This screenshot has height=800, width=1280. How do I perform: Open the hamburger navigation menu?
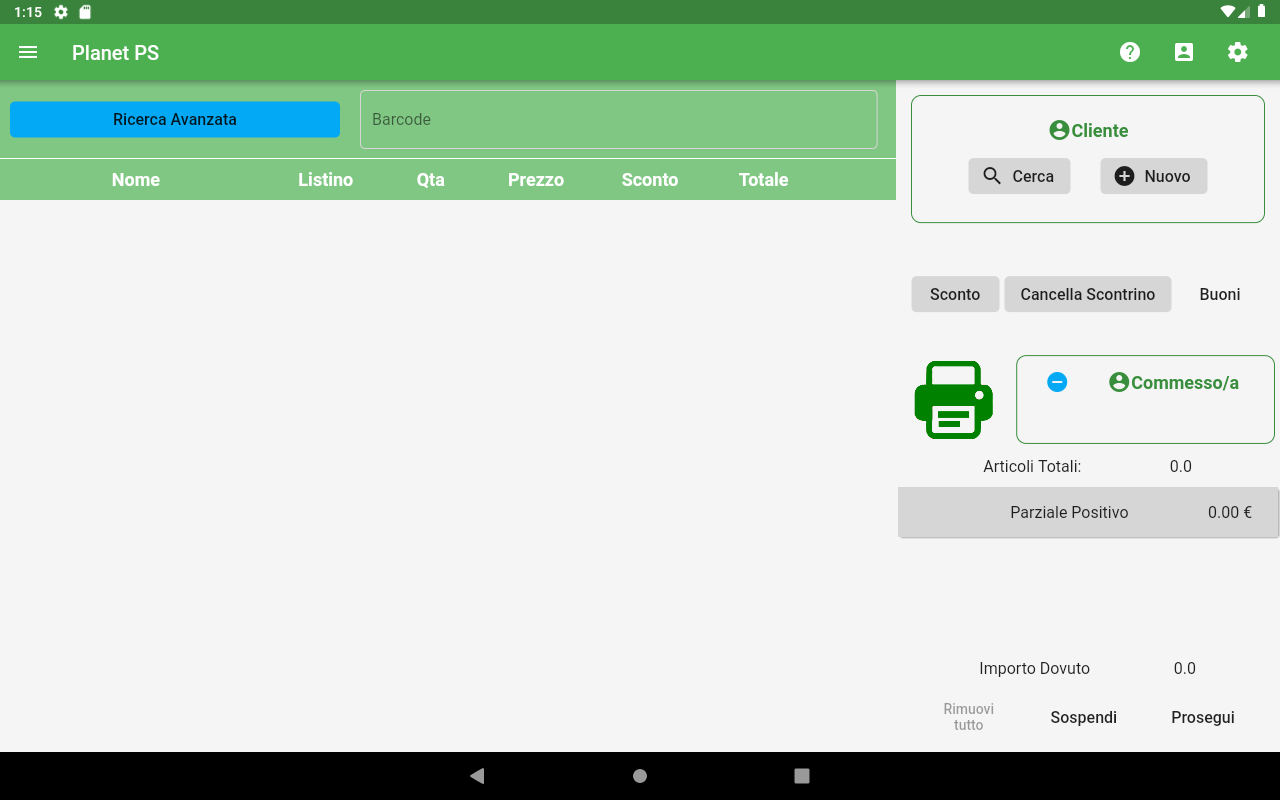tap(28, 52)
